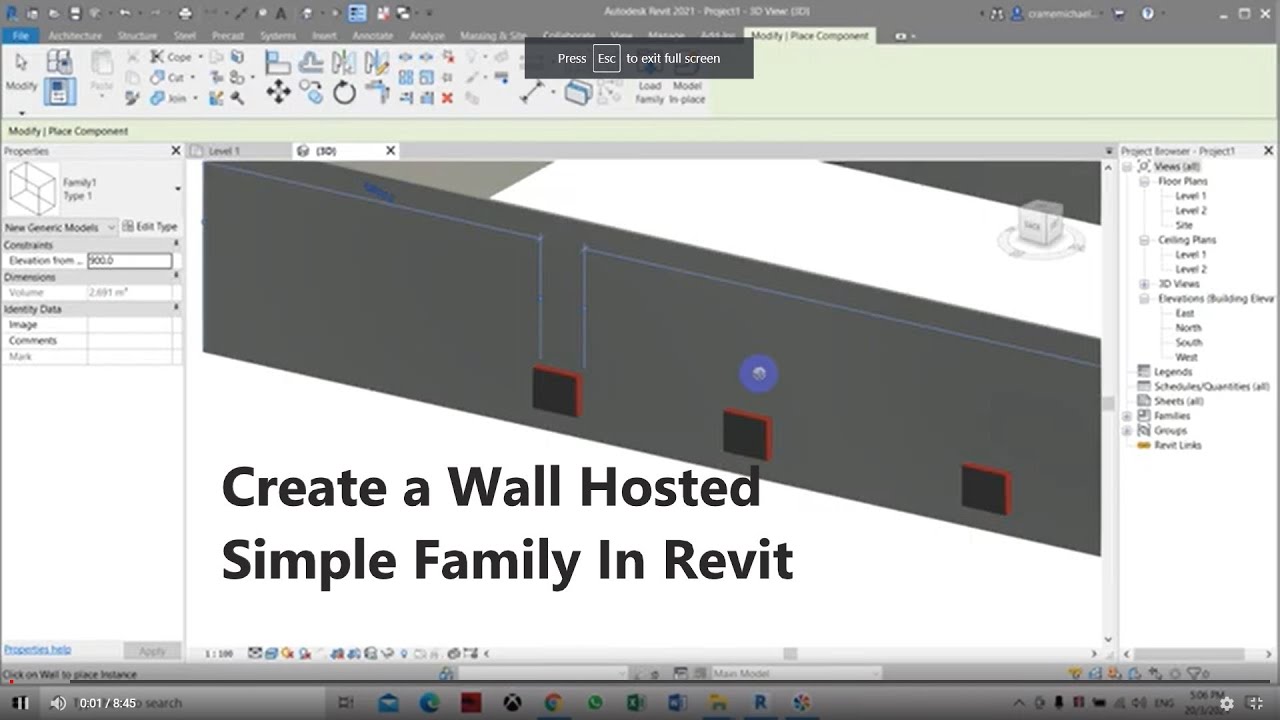Open Excel from the taskbar
1280x720 pixels.
click(x=636, y=703)
